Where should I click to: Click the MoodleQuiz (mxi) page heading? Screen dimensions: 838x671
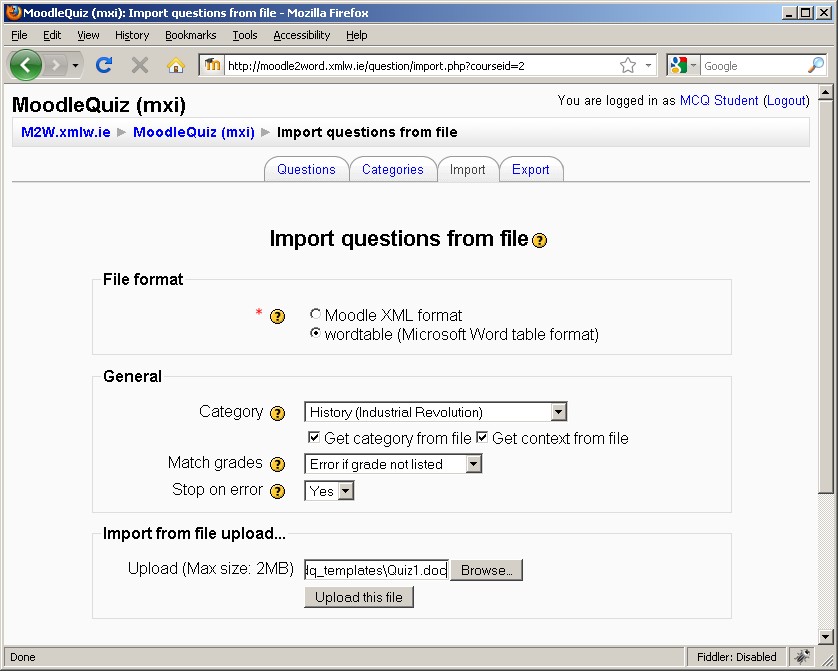click(x=99, y=105)
